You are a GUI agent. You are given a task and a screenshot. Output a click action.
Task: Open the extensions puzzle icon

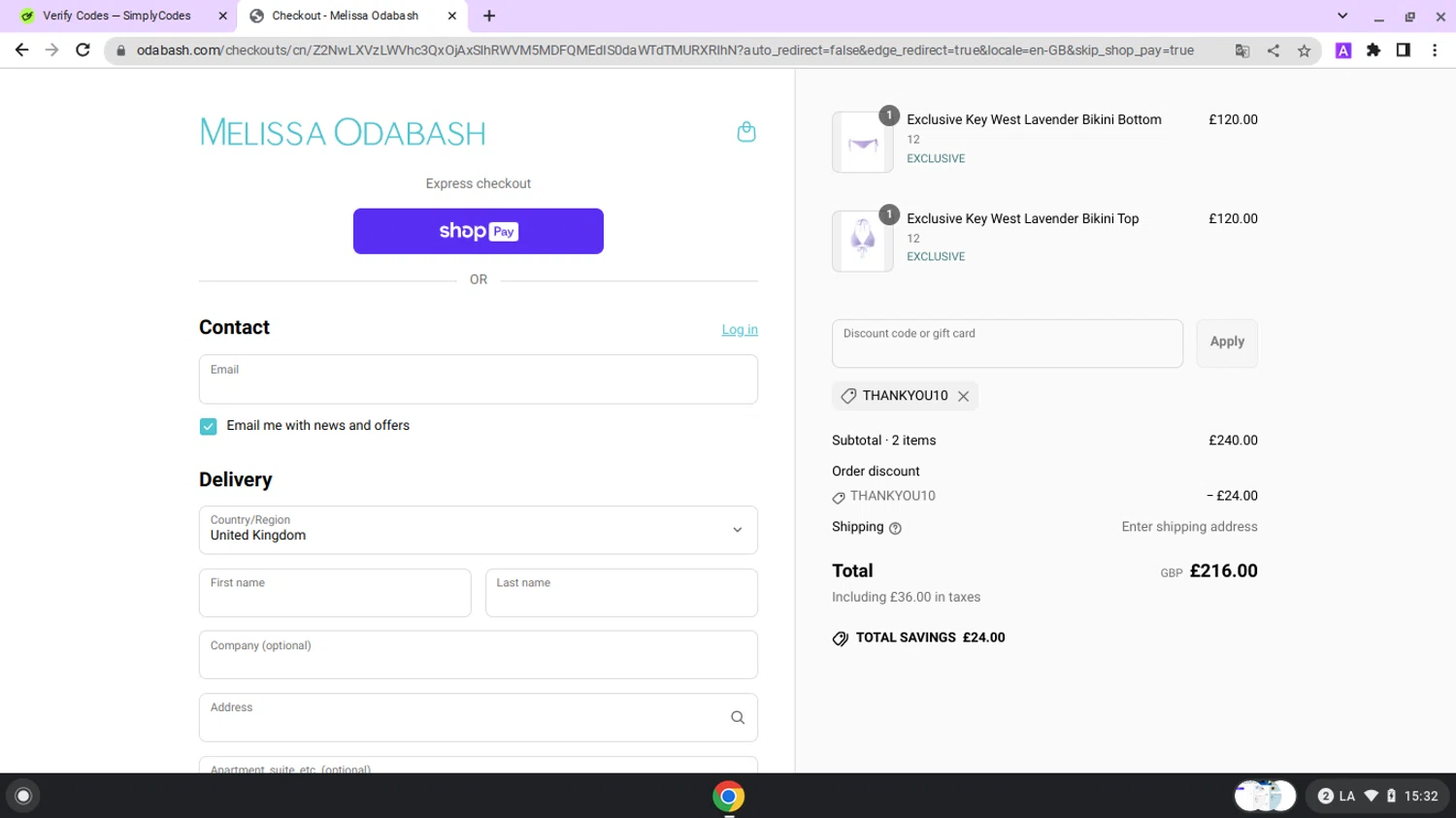[x=1373, y=50]
